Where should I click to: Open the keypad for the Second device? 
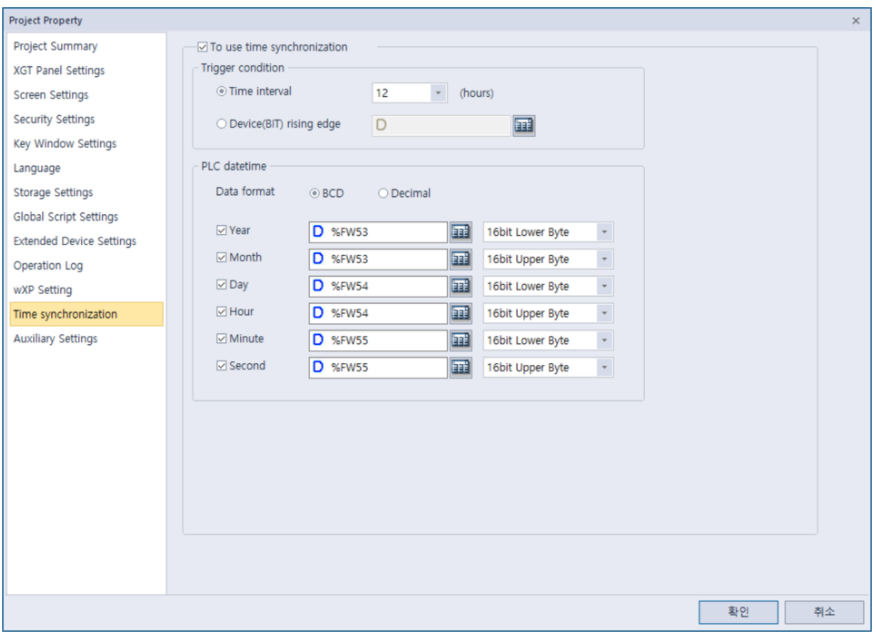coord(463,367)
